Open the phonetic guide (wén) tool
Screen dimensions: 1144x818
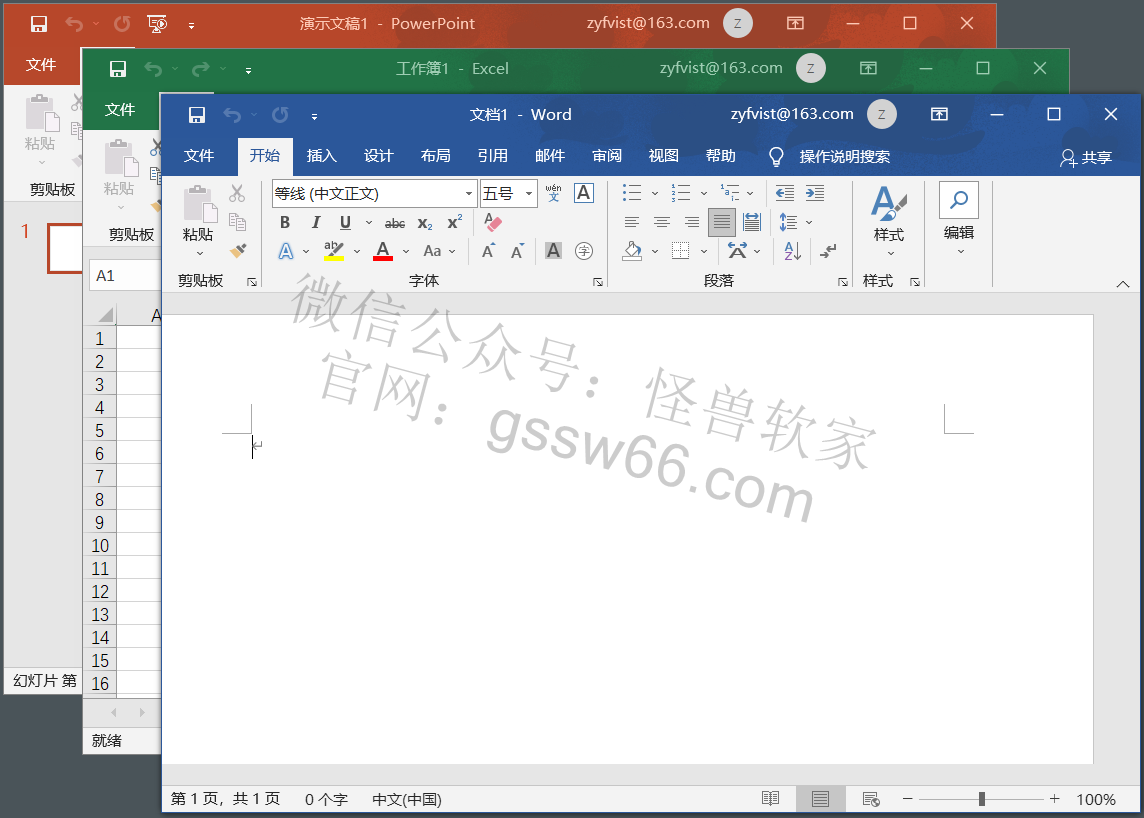pyautogui.click(x=554, y=193)
